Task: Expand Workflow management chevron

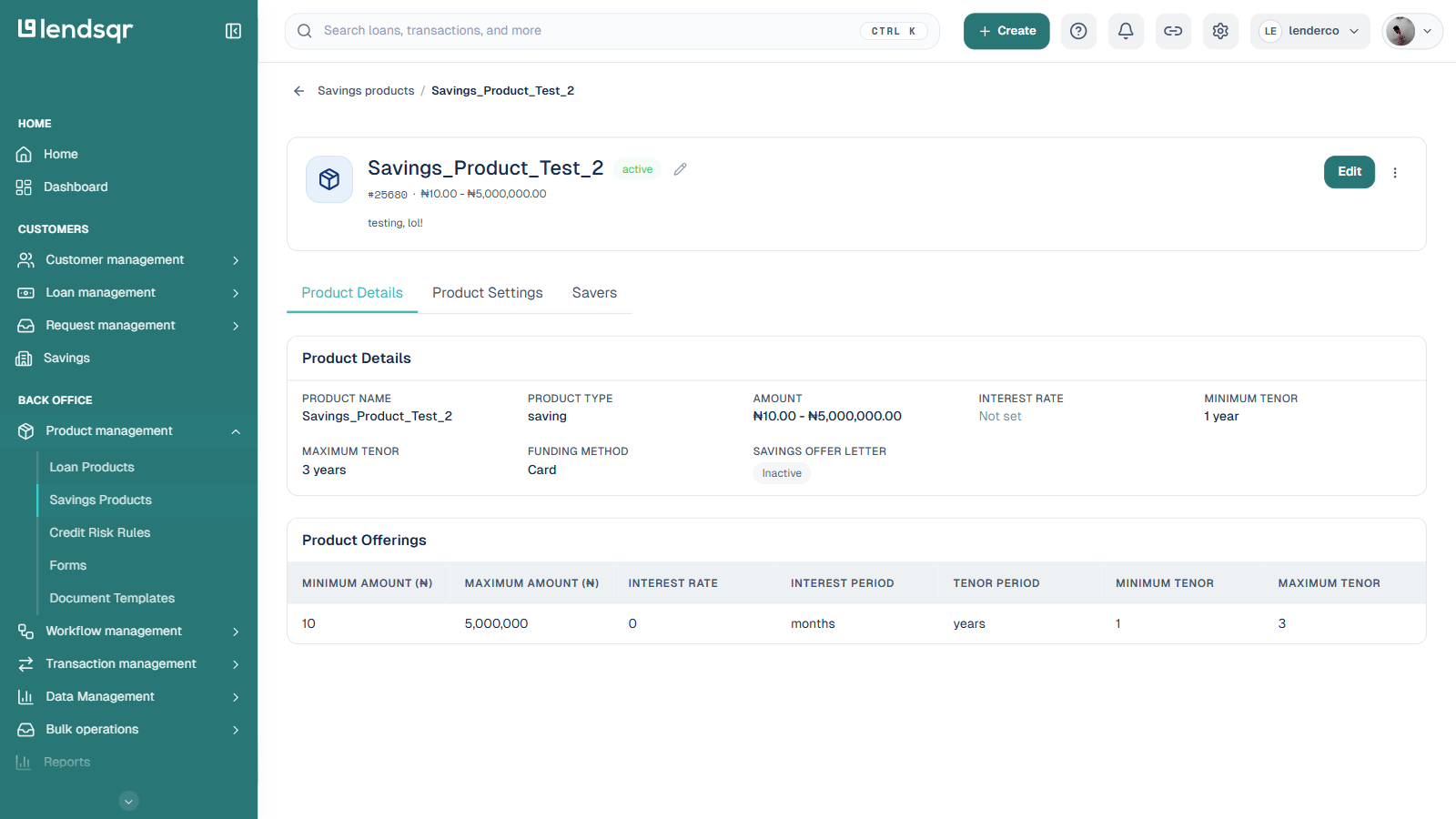Action: [236, 632]
